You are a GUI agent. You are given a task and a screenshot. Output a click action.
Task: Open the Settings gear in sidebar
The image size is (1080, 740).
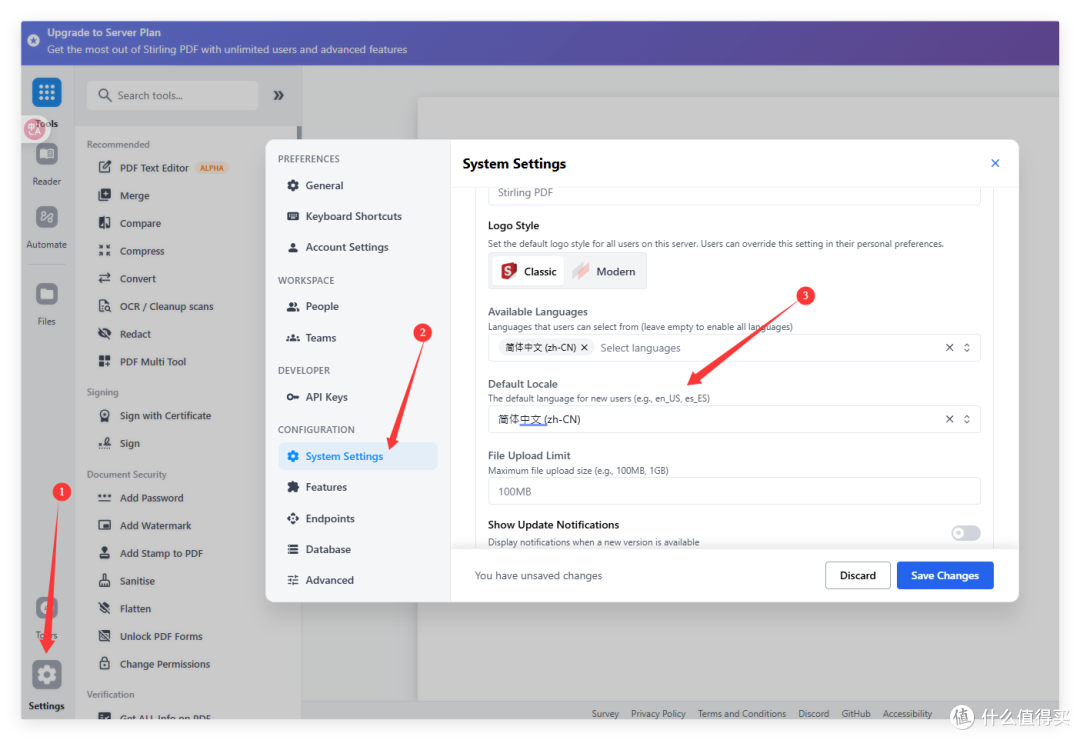click(46, 675)
